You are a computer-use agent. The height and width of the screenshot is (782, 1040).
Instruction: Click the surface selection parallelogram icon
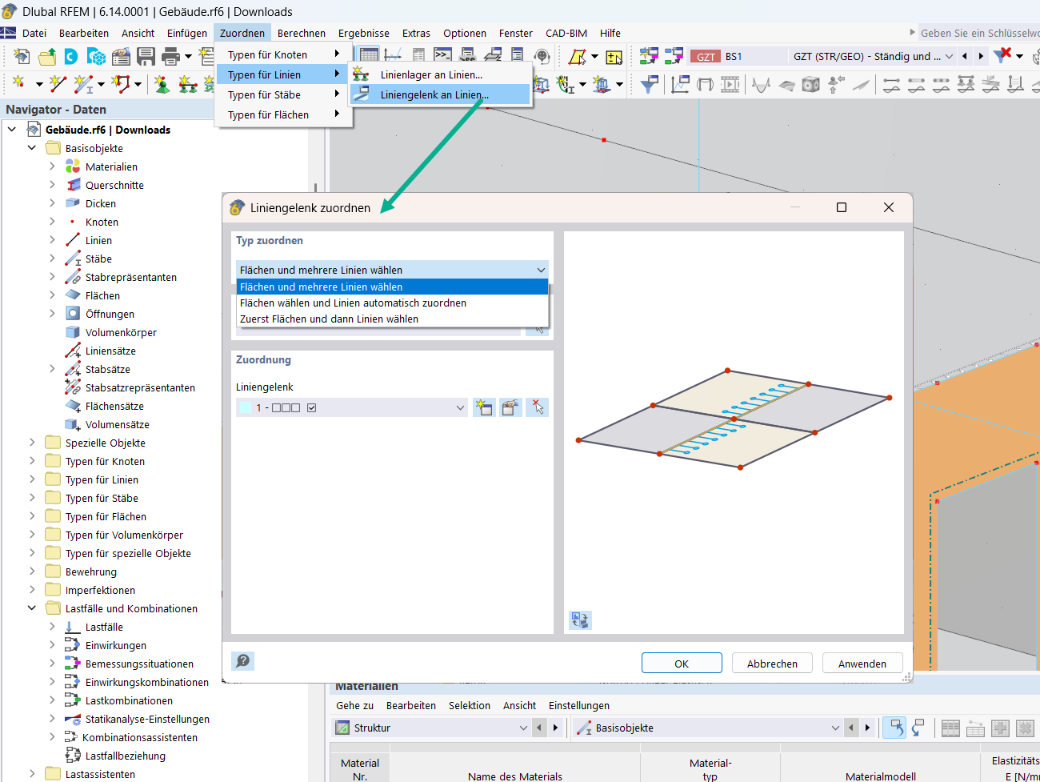pos(577,57)
